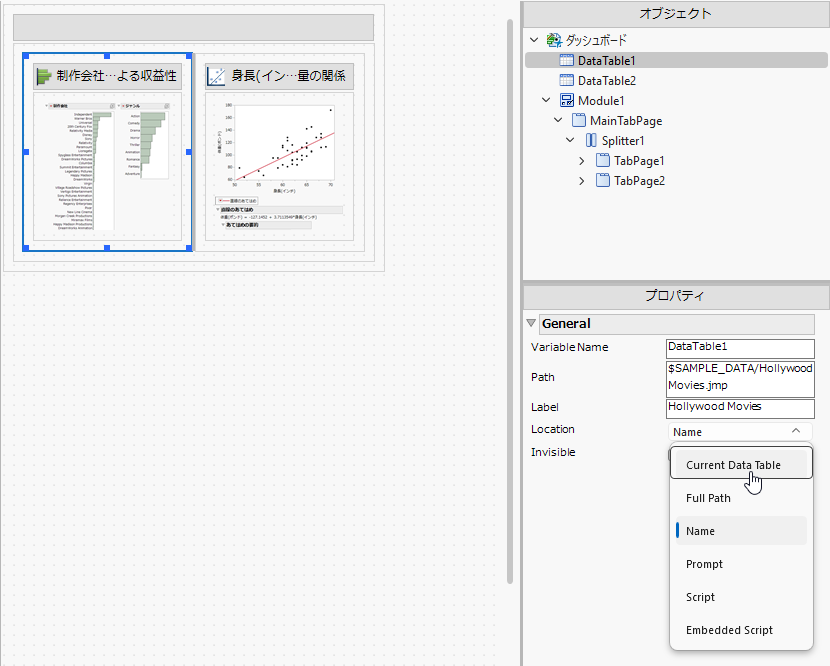Image resolution: width=830 pixels, height=666 pixels.
Task: Click the canvas vertical scrollbar
Action: 510,302
